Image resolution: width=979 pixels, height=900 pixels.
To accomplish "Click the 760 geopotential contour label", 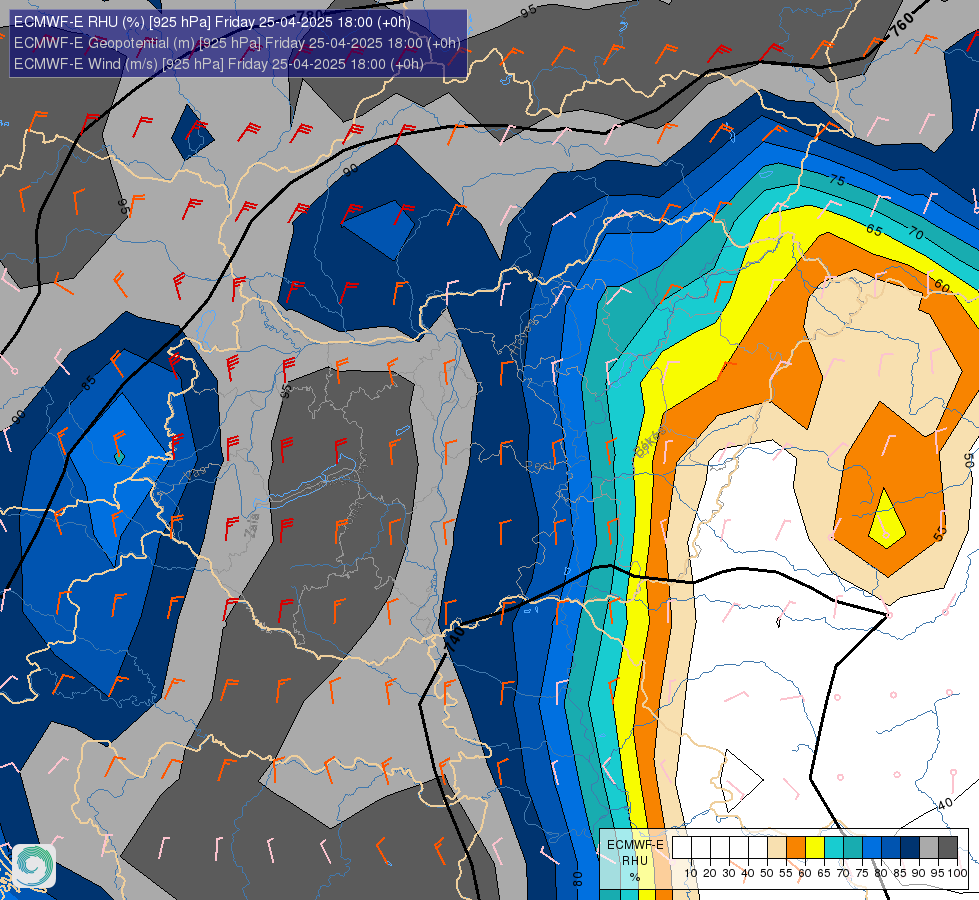I will coord(903,24).
